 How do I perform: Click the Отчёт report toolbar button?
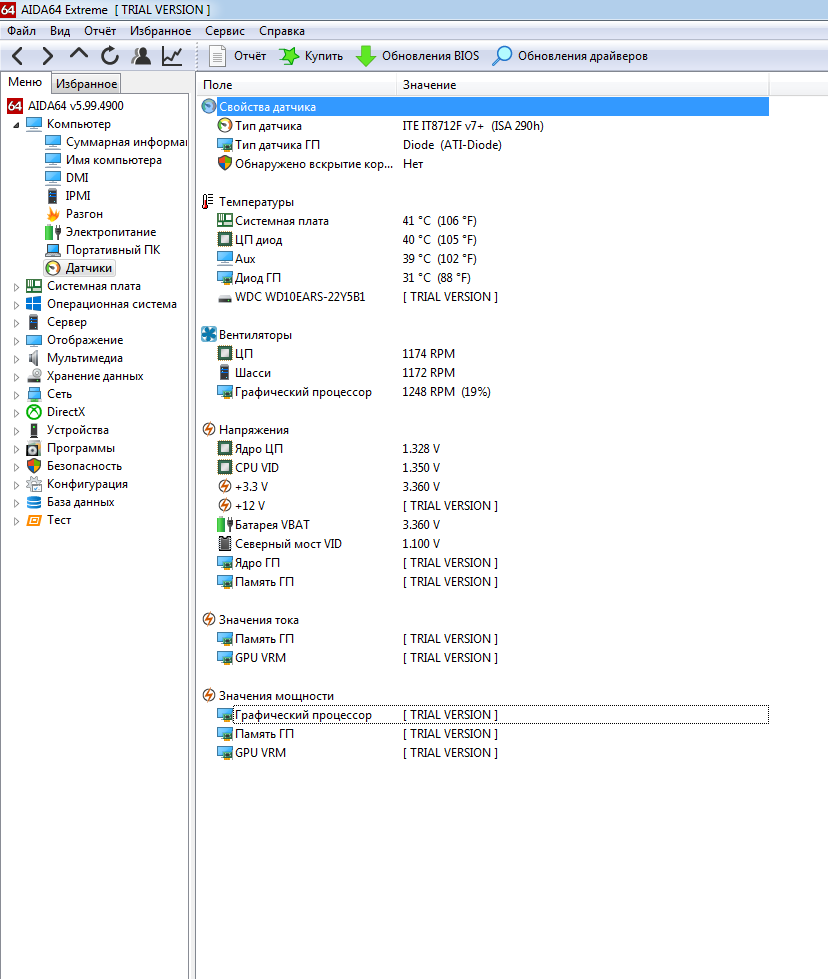click(x=237, y=56)
